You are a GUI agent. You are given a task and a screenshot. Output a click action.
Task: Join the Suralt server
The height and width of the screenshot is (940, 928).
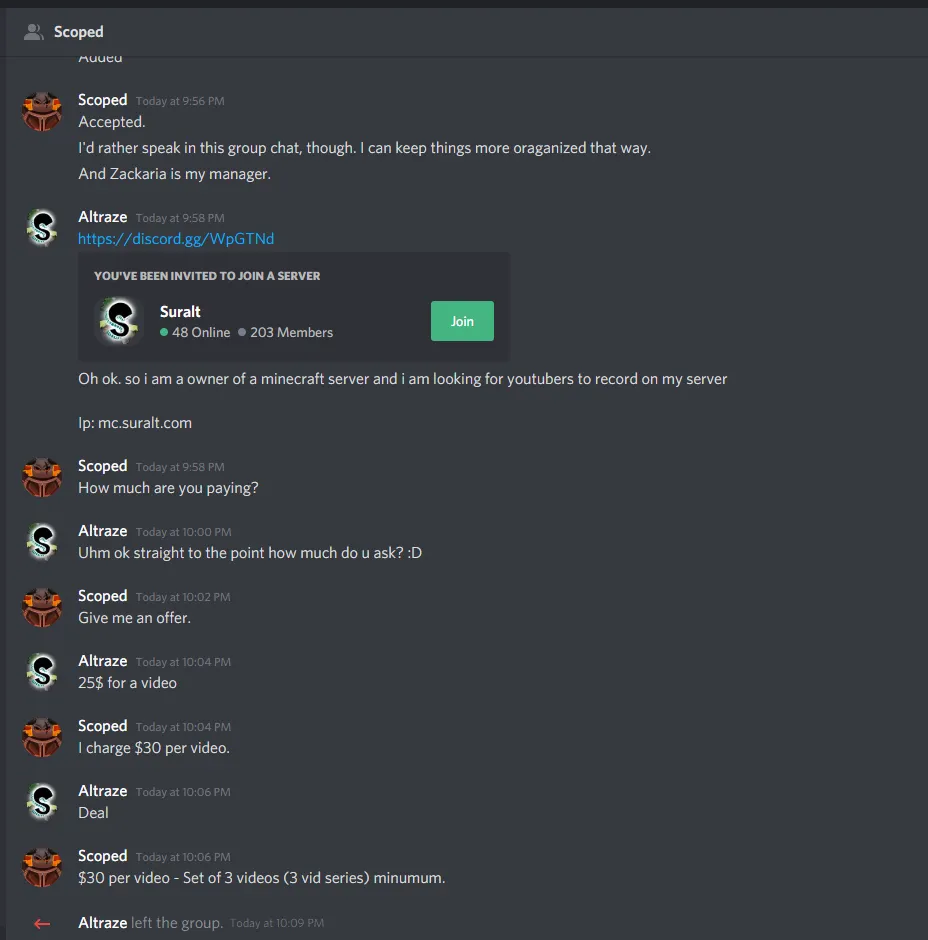pyautogui.click(x=462, y=321)
